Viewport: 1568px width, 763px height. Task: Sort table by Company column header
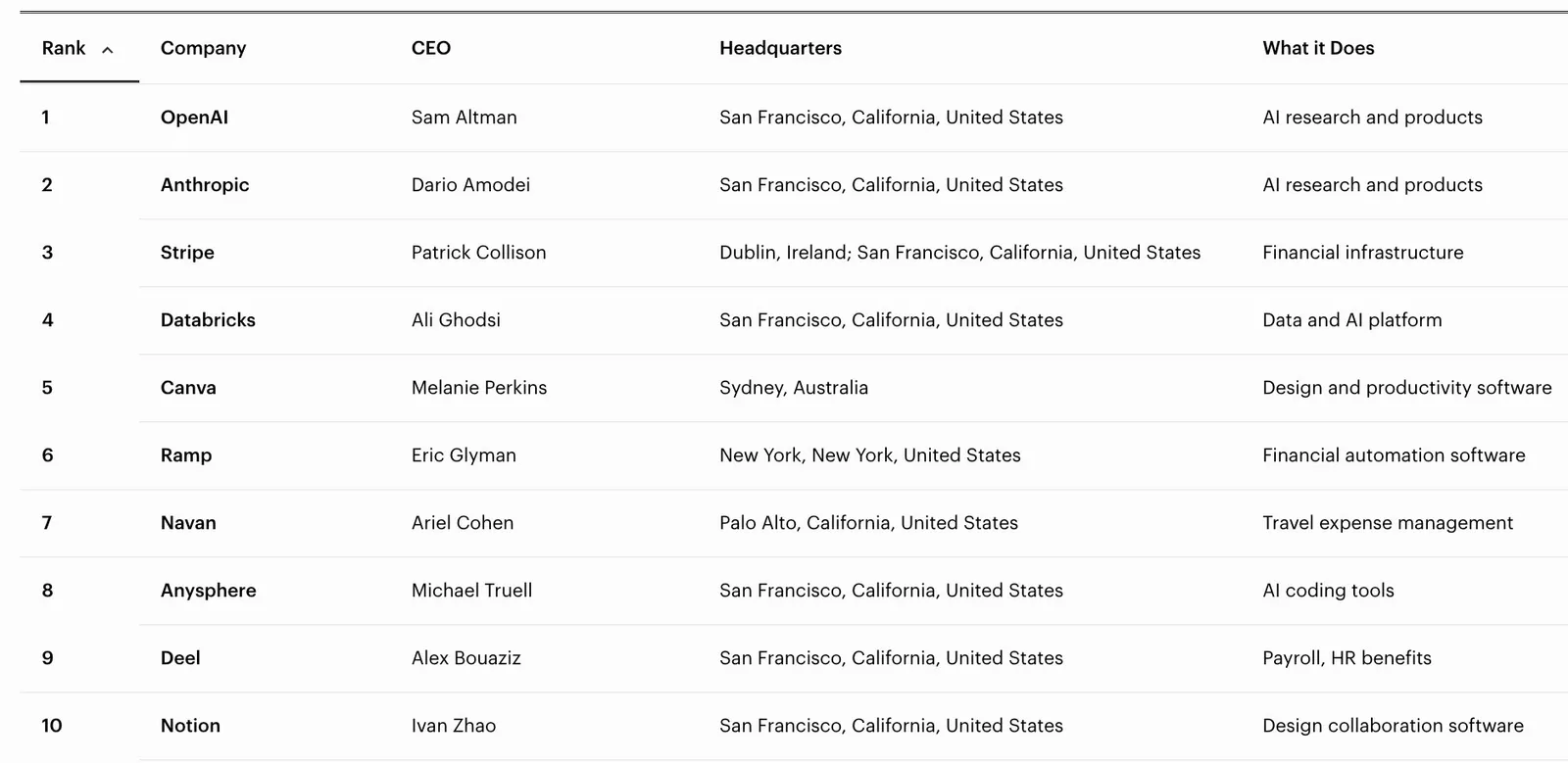203,48
